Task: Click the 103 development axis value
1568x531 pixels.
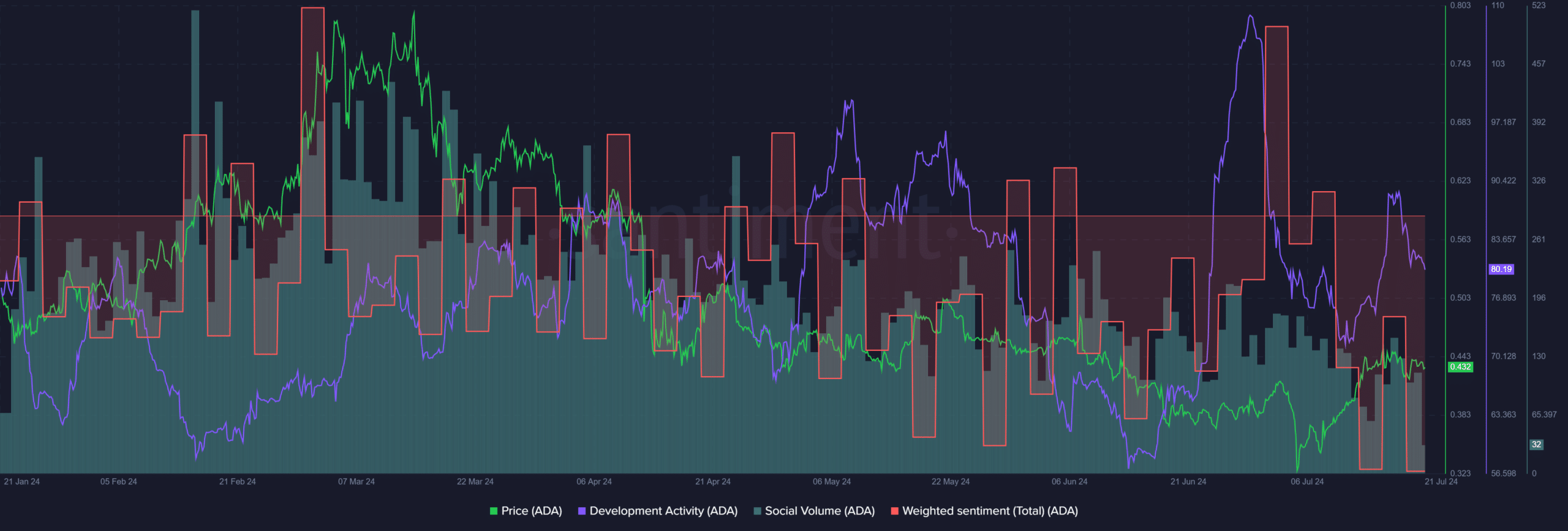Action: pyautogui.click(x=1498, y=64)
